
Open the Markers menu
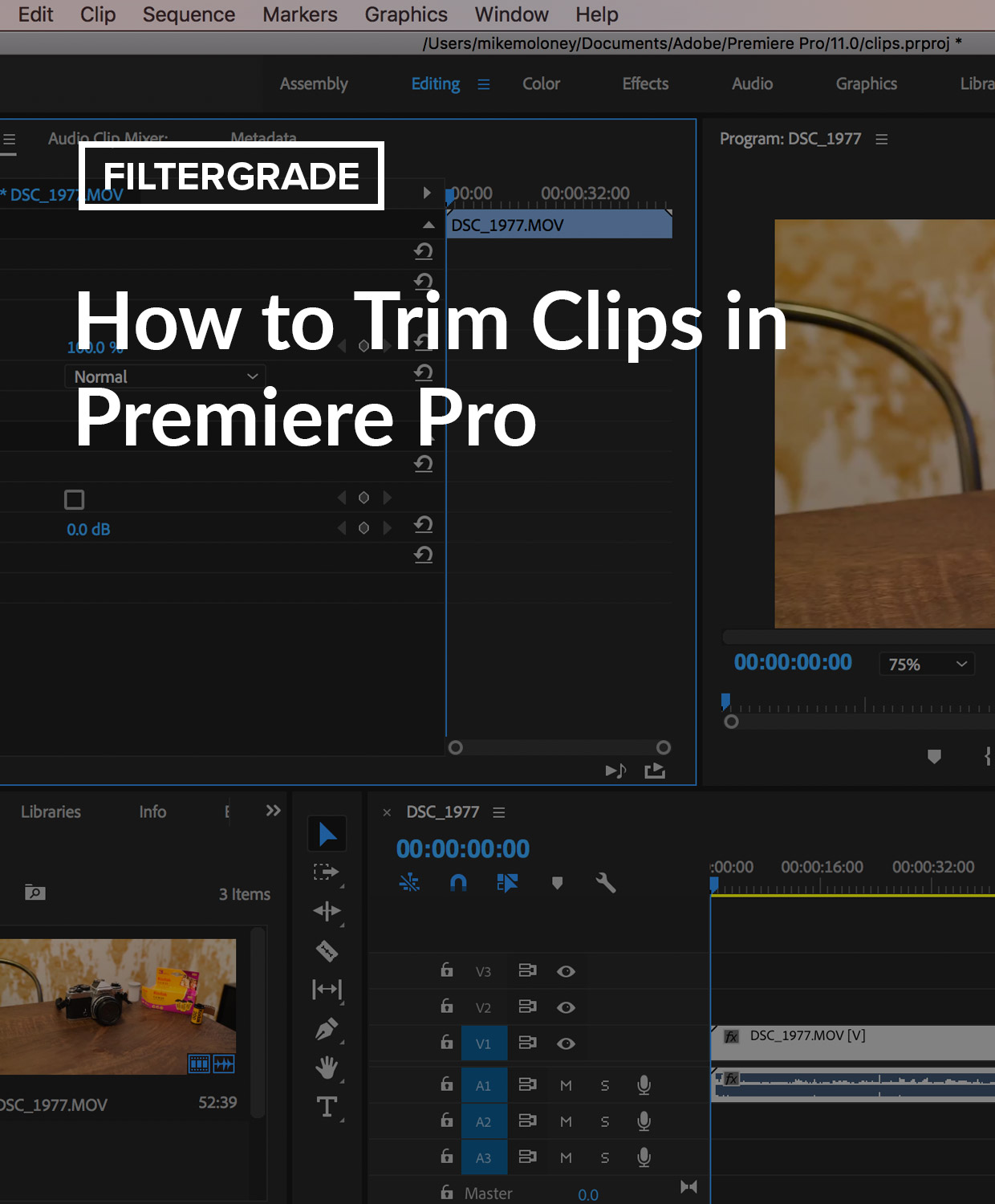(x=300, y=14)
